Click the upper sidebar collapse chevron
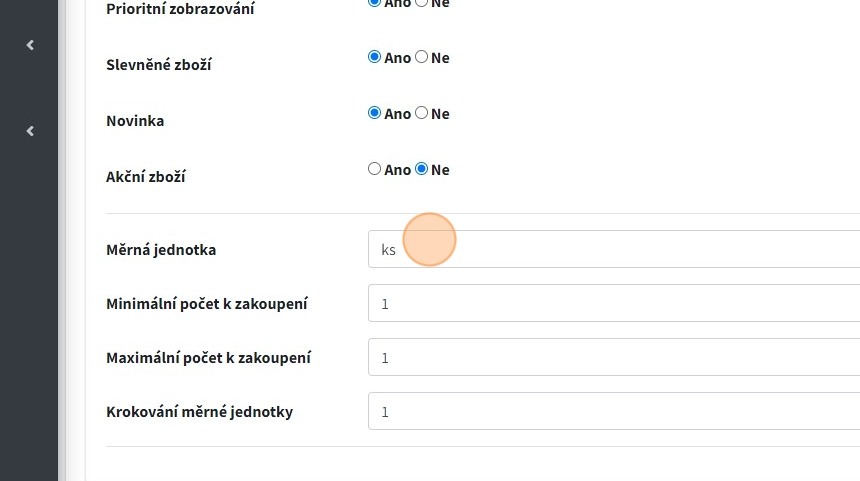The width and height of the screenshot is (860, 481). click(30, 45)
